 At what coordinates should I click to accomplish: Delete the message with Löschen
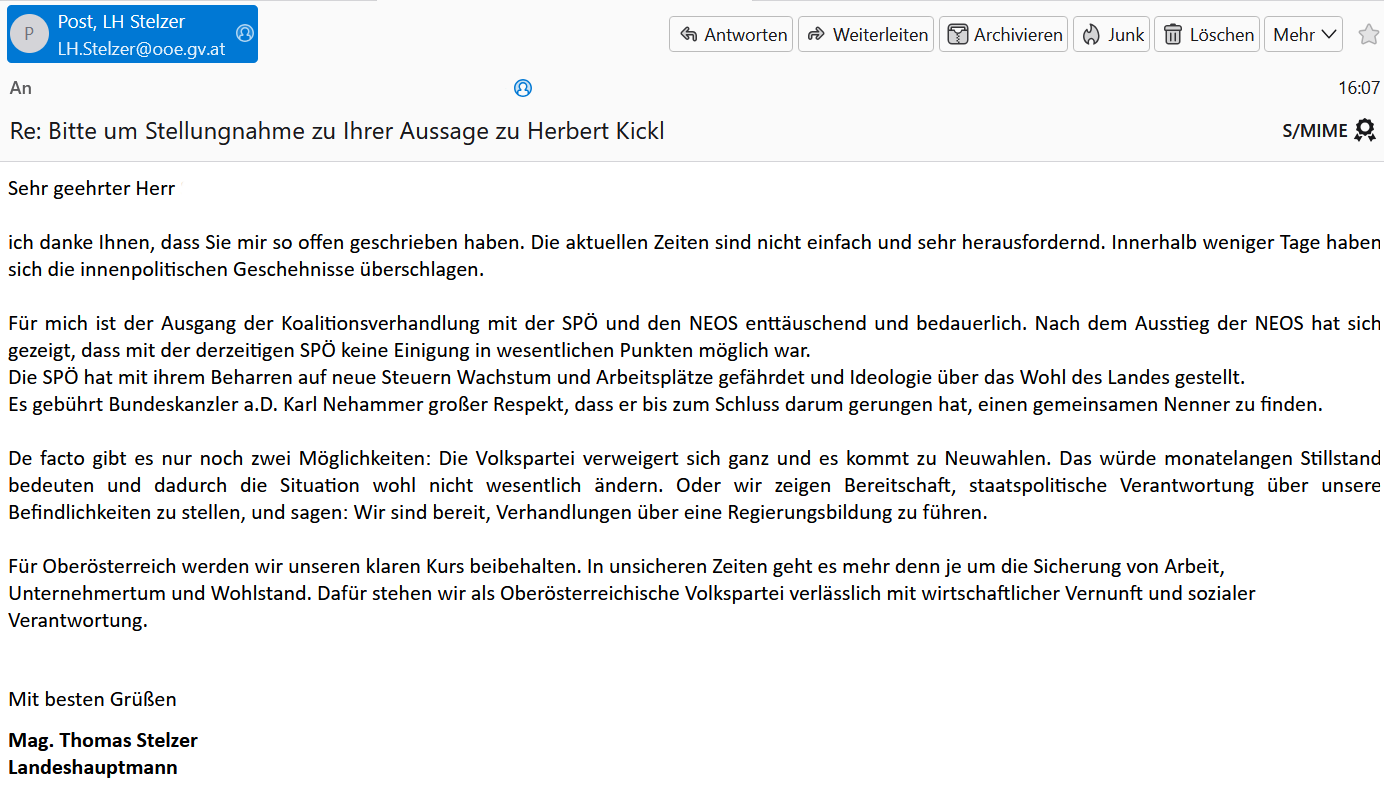pyautogui.click(x=1207, y=34)
